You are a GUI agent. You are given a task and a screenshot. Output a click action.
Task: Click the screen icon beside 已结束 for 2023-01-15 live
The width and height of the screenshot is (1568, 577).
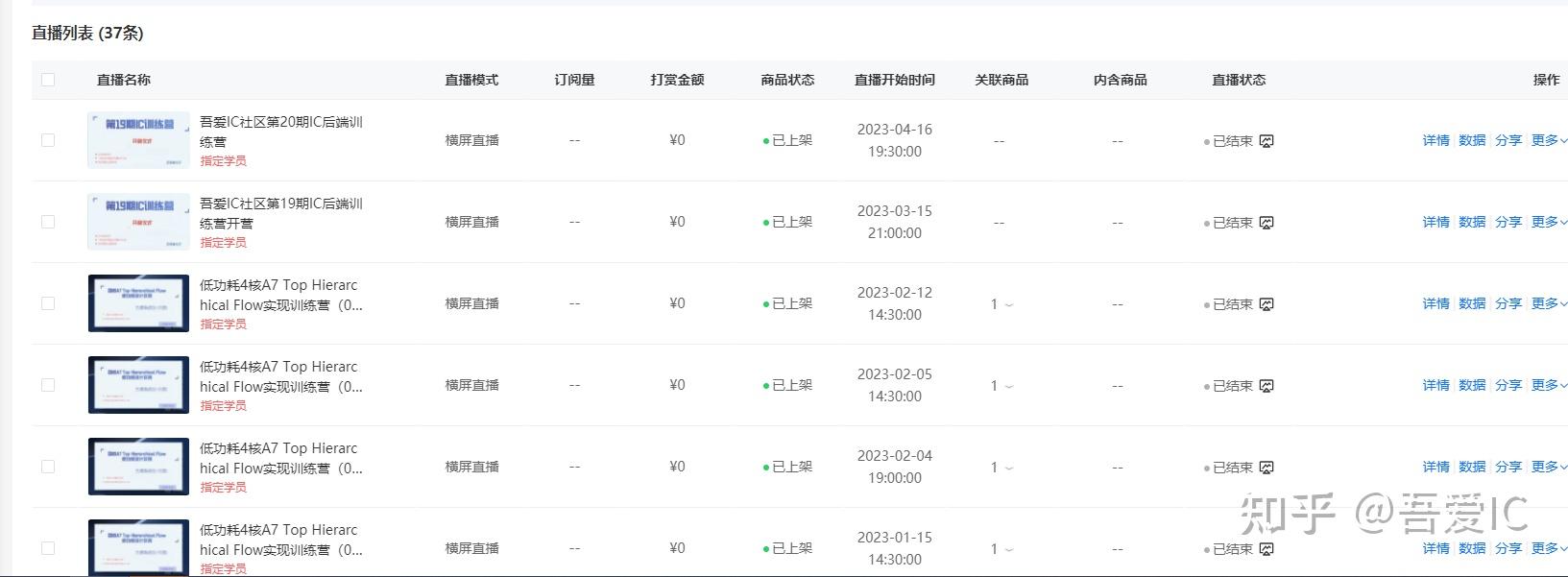click(x=1266, y=549)
